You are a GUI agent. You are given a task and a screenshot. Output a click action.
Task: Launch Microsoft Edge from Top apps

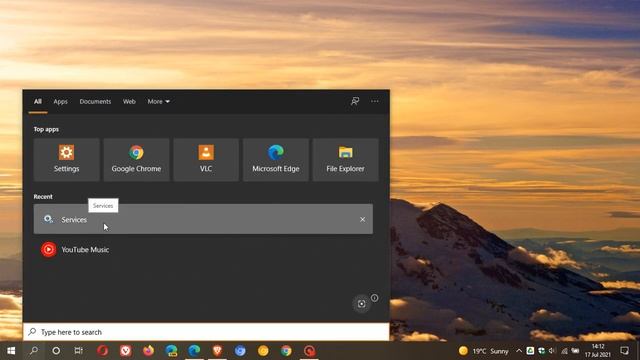pos(276,160)
